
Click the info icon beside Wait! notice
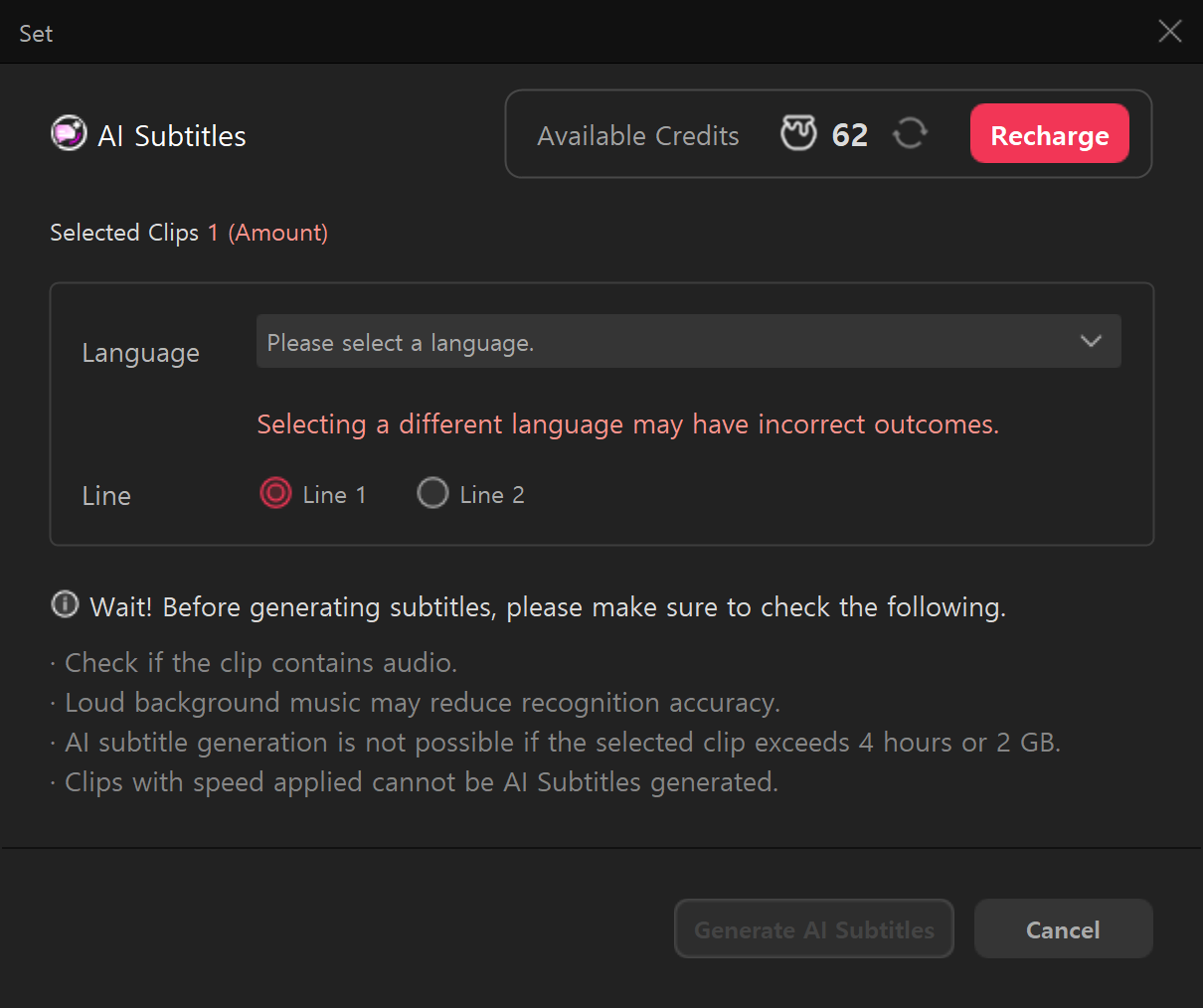click(x=65, y=604)
